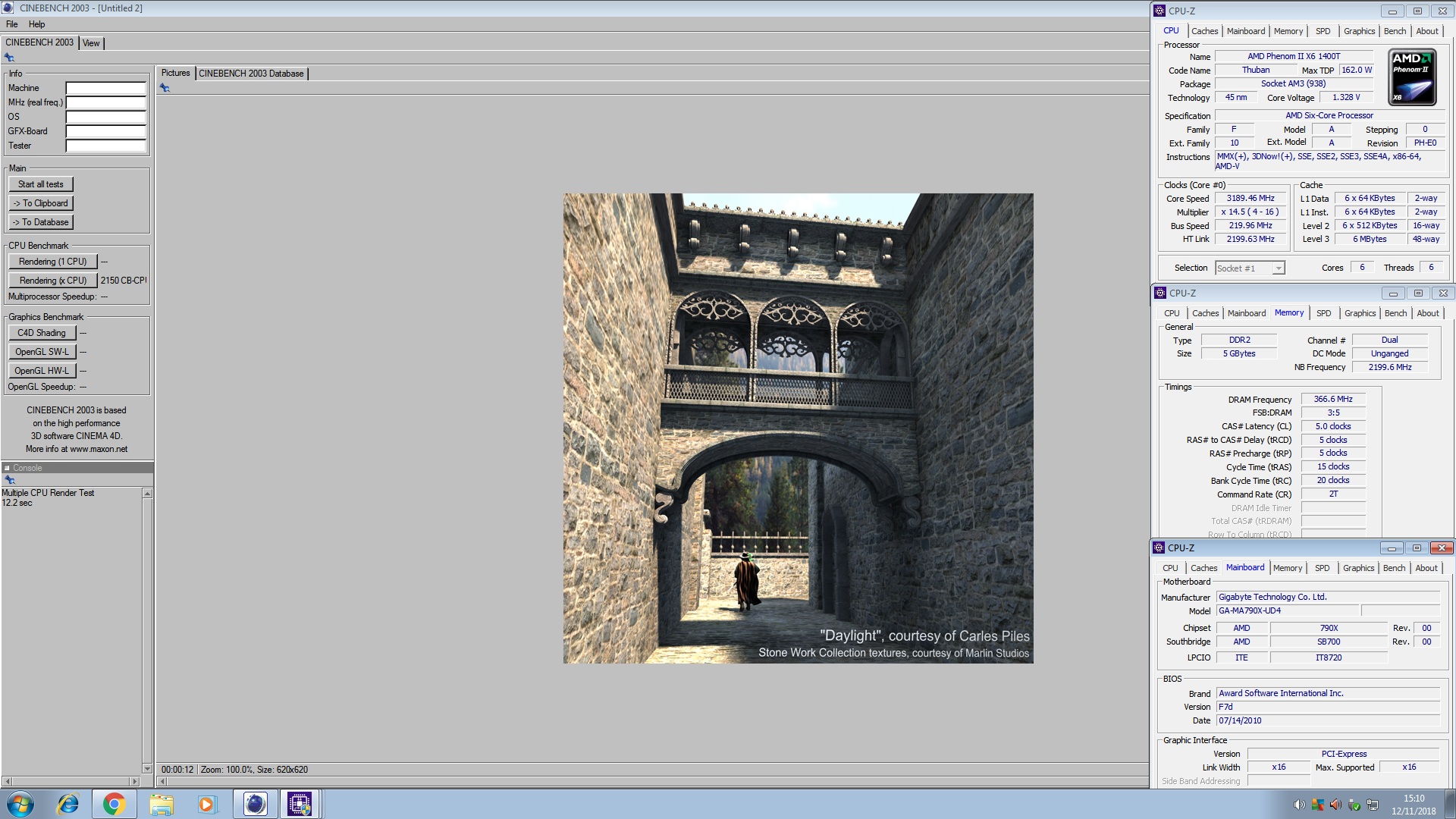Open the network connection tray icon
Screen dimensions: 1456x819
pyautogui.click(x=1373, y=805)
